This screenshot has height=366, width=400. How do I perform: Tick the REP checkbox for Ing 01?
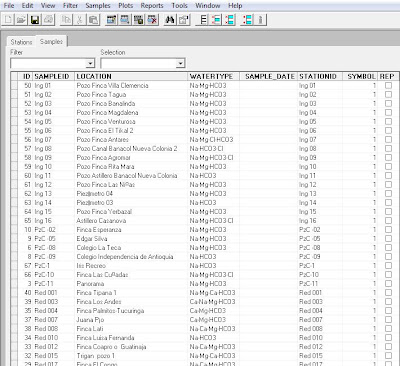tap(388, 86)
